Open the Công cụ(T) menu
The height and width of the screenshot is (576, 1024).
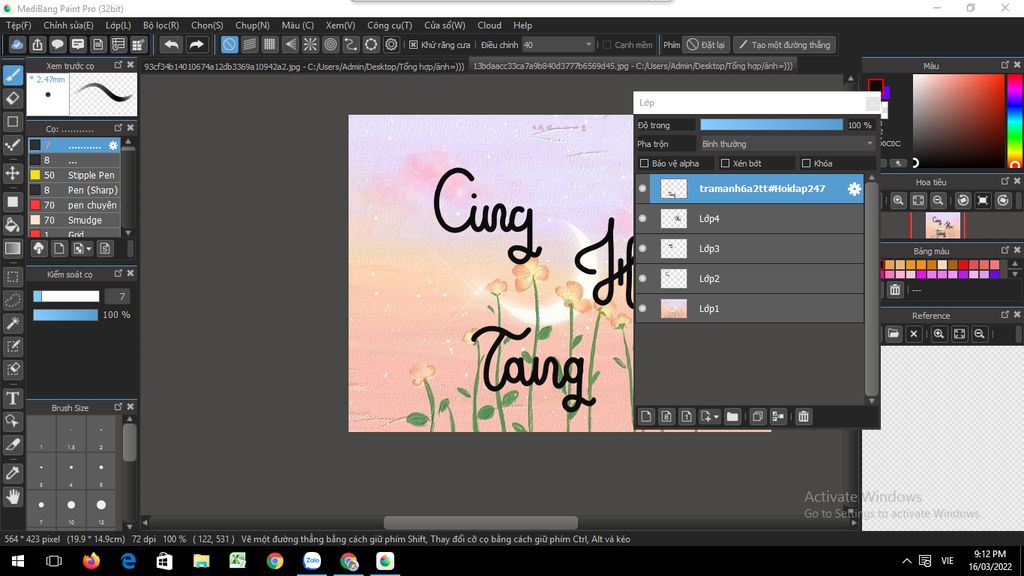(x=389, y=25)
